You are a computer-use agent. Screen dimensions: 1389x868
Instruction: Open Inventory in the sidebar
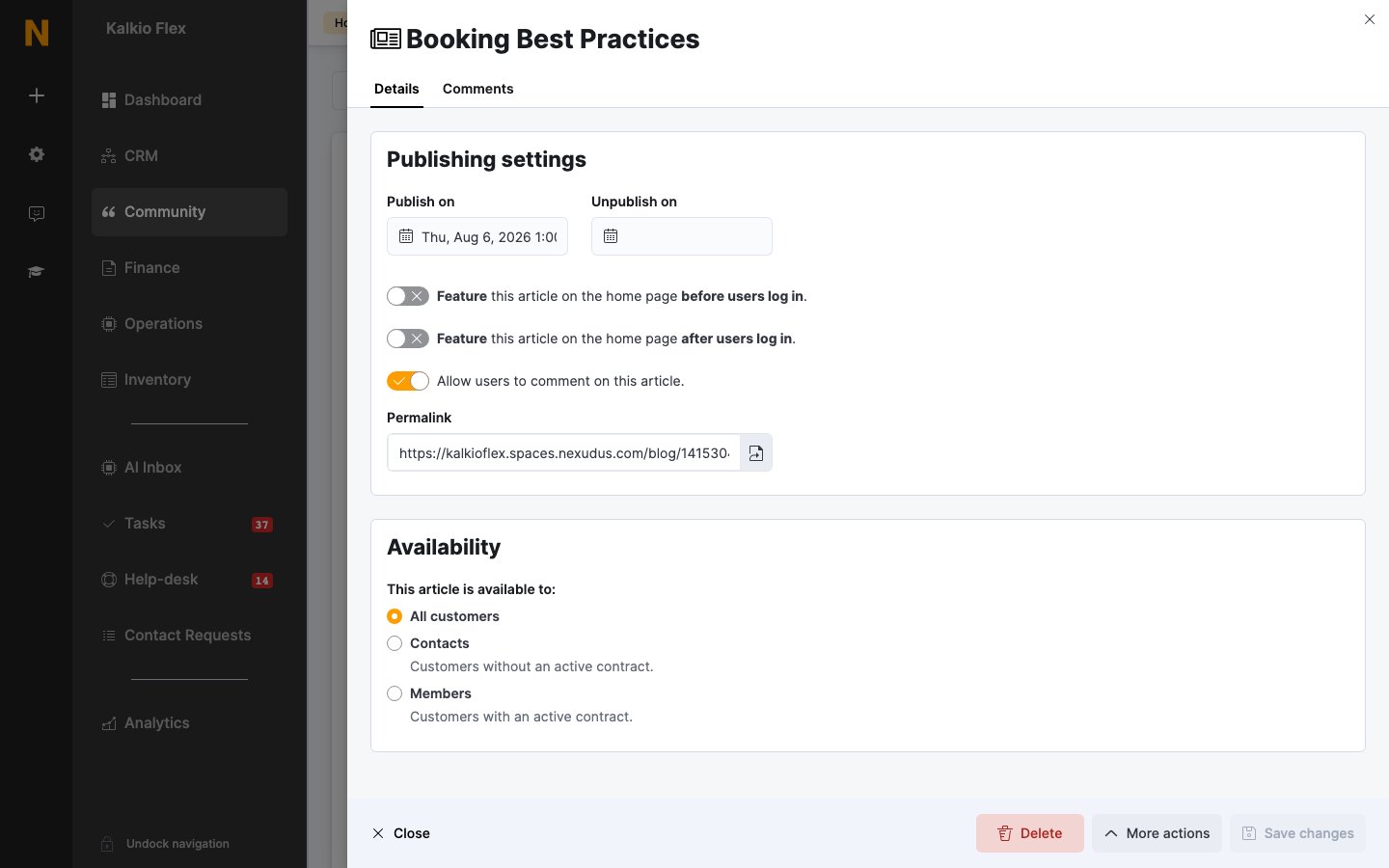coord(189,380)
